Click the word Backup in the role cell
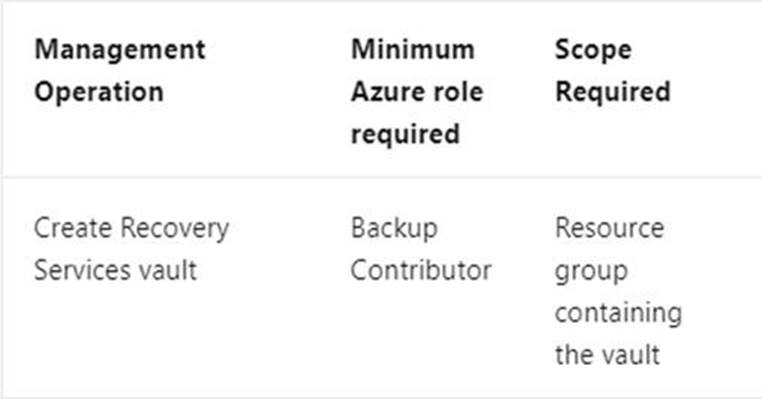The width and height of the screenshot is (762, 399). tap(394, 228)
